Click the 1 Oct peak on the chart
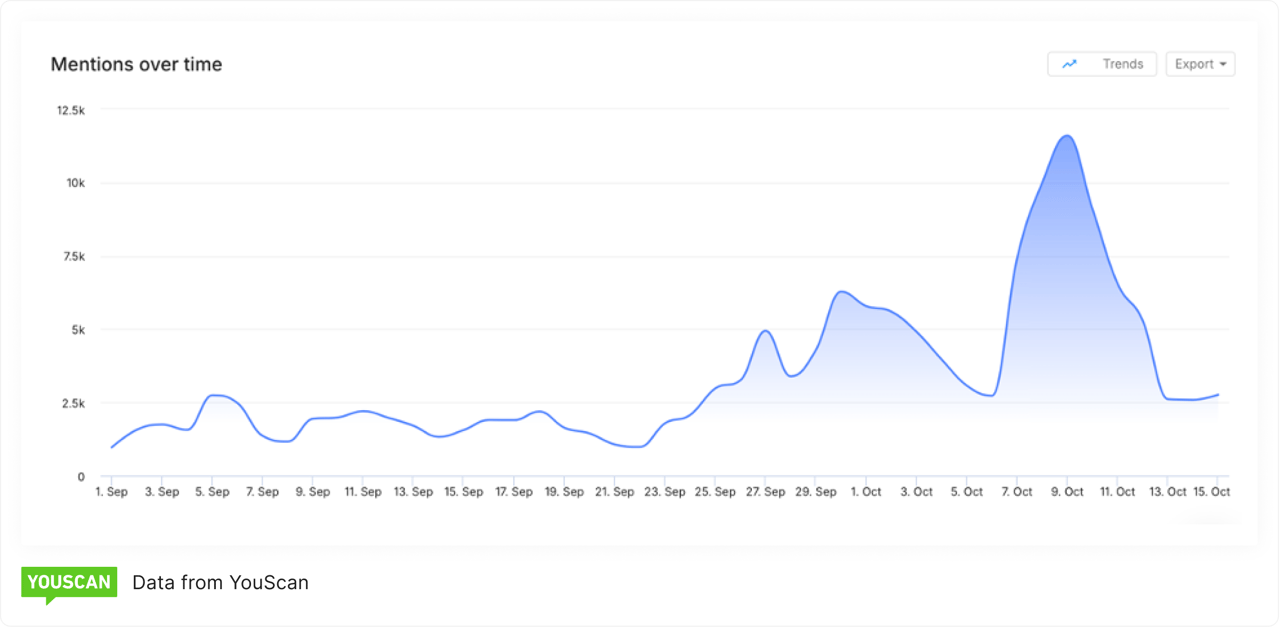This screenshot has width=1280, height=627. tap(842, 292)
